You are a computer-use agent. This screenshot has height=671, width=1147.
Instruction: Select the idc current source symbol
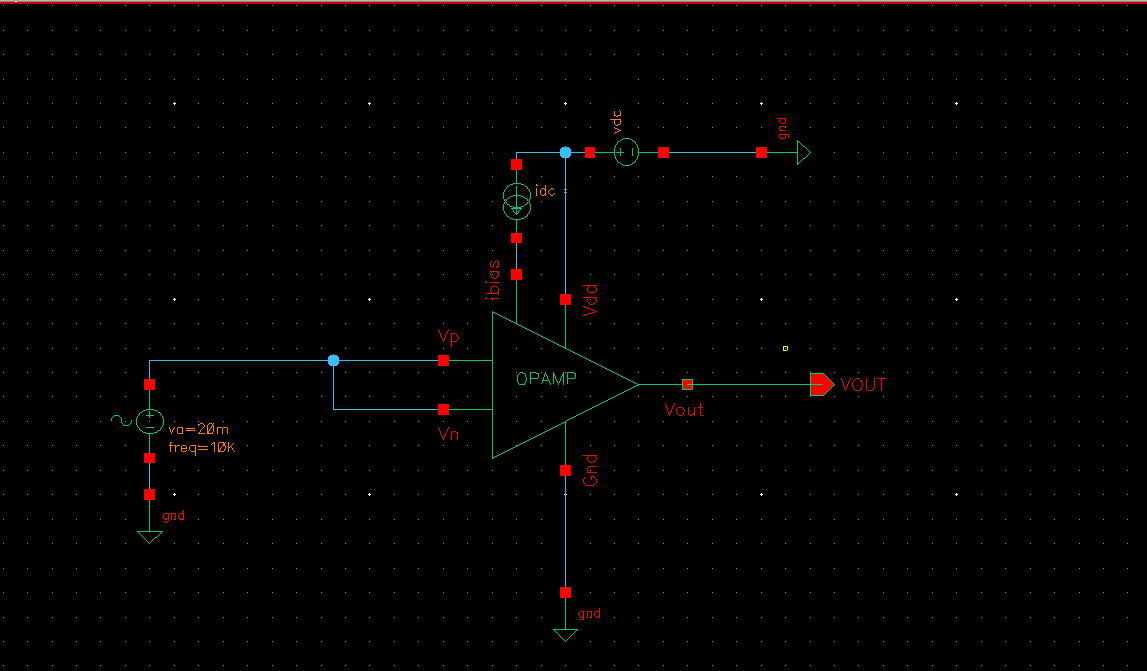pos(516,201)
